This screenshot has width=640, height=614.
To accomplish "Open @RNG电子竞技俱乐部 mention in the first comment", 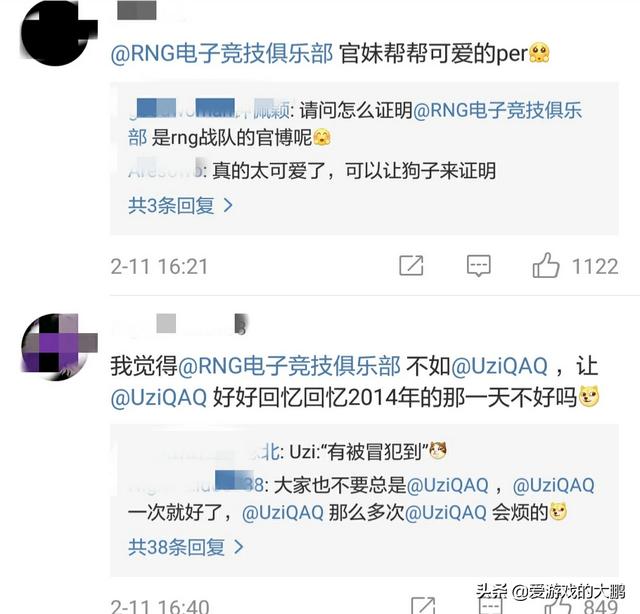I will point(222,54).
